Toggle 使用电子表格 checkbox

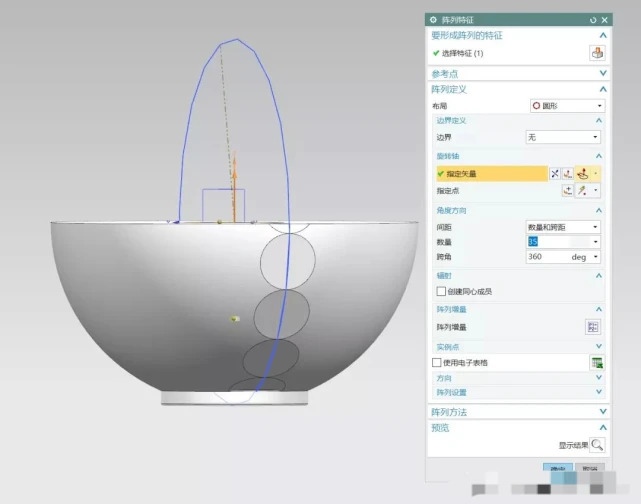(x=436, y=362)
